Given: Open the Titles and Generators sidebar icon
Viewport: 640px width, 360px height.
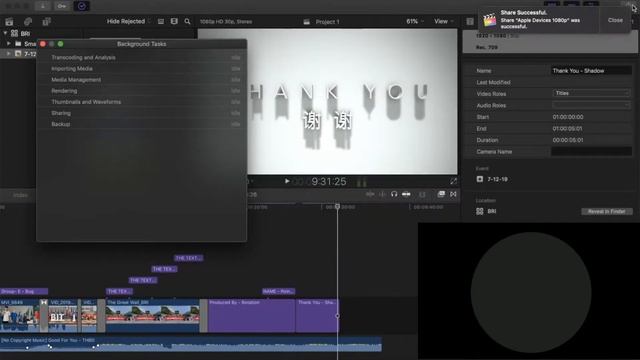Looking at the screenshot, I should click(x=47, y=22).
